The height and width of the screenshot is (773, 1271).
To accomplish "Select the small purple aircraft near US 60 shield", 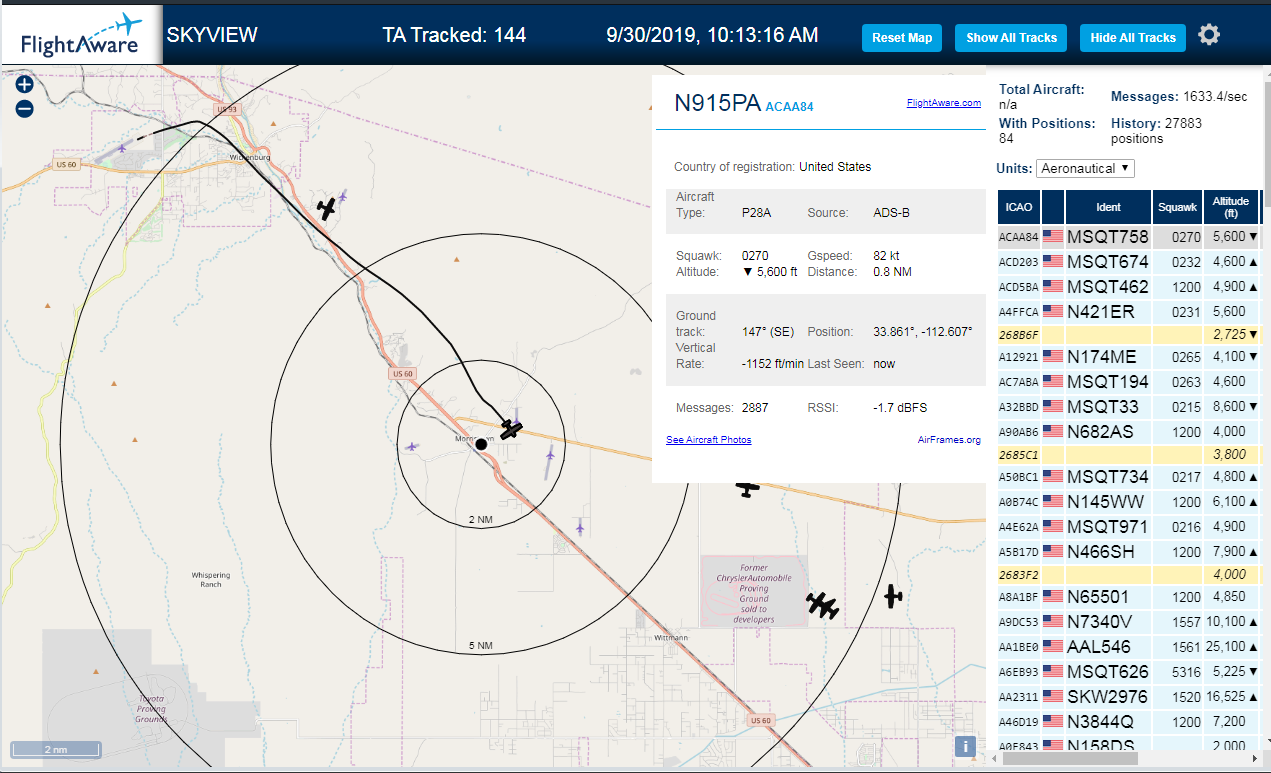I will point(122,149).
